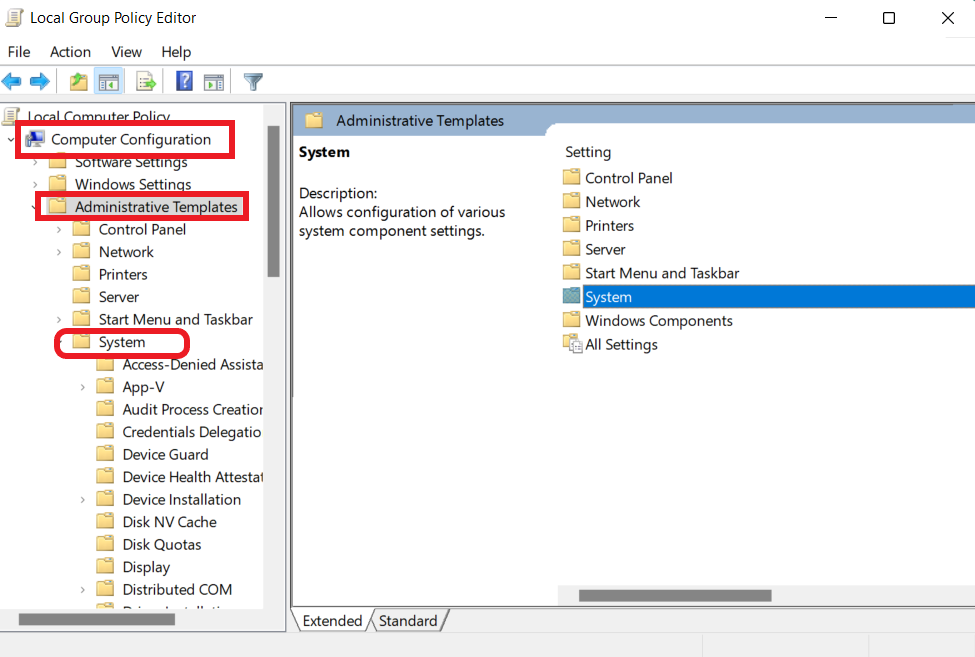Open the Action menu
975x657 pixels.
[x=70, y=52]
